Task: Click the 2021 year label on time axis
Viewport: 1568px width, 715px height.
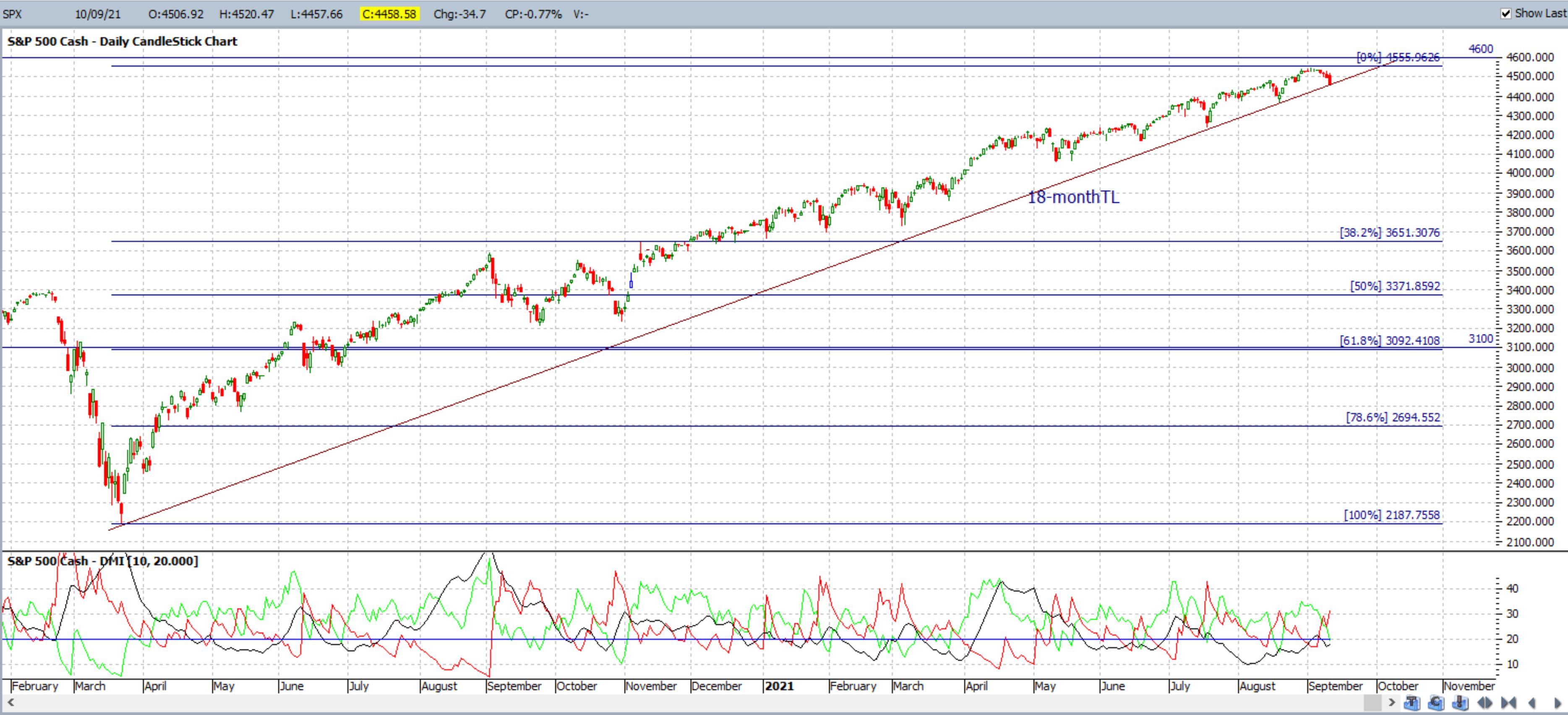Action: 779,686
